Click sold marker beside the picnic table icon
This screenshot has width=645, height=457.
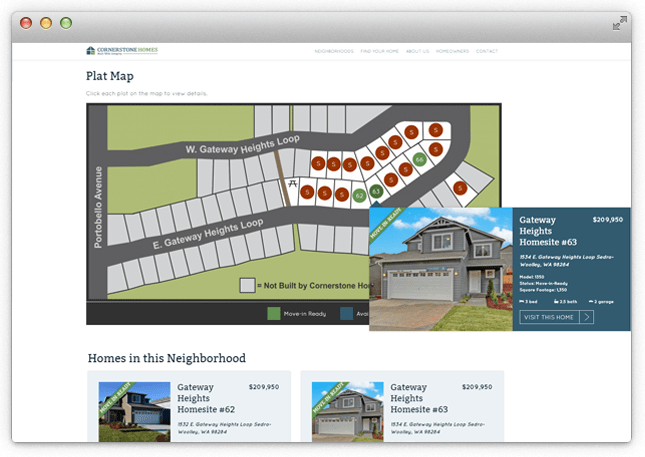click(307, 192)
